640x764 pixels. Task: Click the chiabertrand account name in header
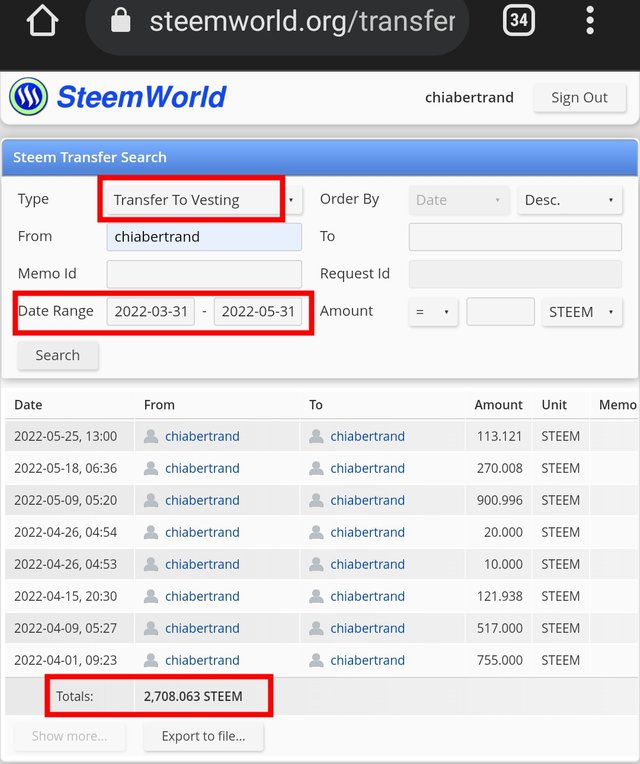469,97
